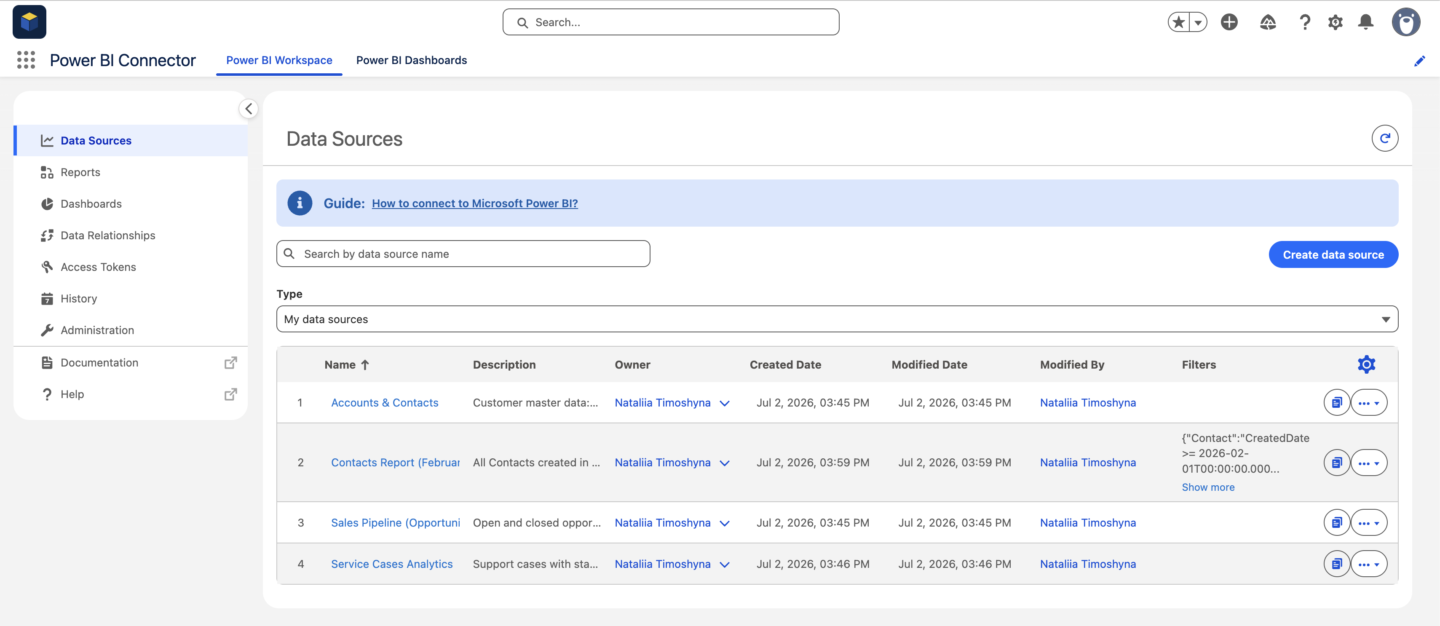Click the edit pencil icon in navigation bar
Viewport: 1440px width, 626px height.
coord(1419,61)
